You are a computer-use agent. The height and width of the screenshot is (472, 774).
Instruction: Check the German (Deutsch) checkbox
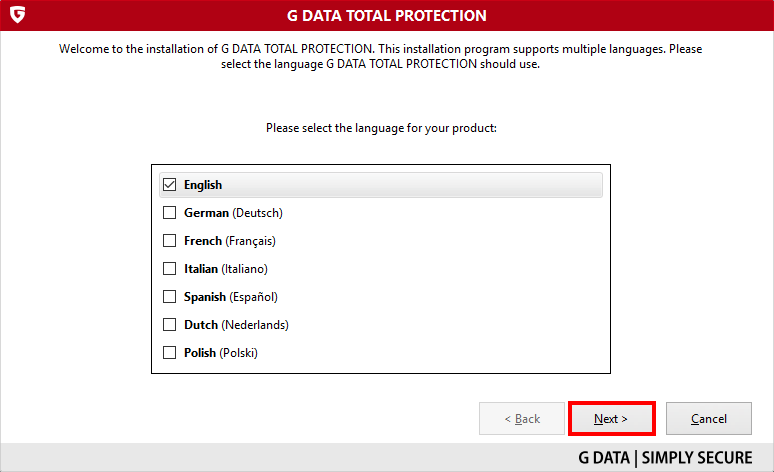(169, 213)
